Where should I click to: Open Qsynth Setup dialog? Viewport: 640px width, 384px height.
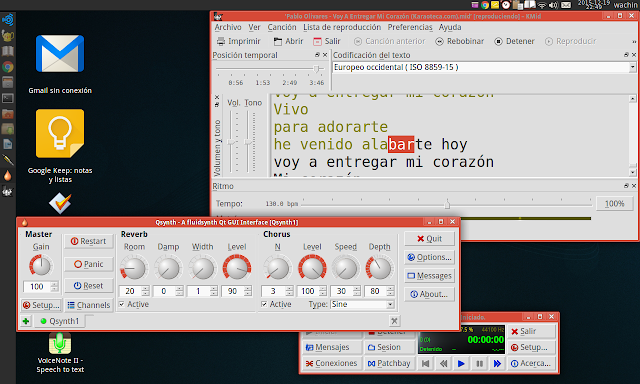[41, 305]
